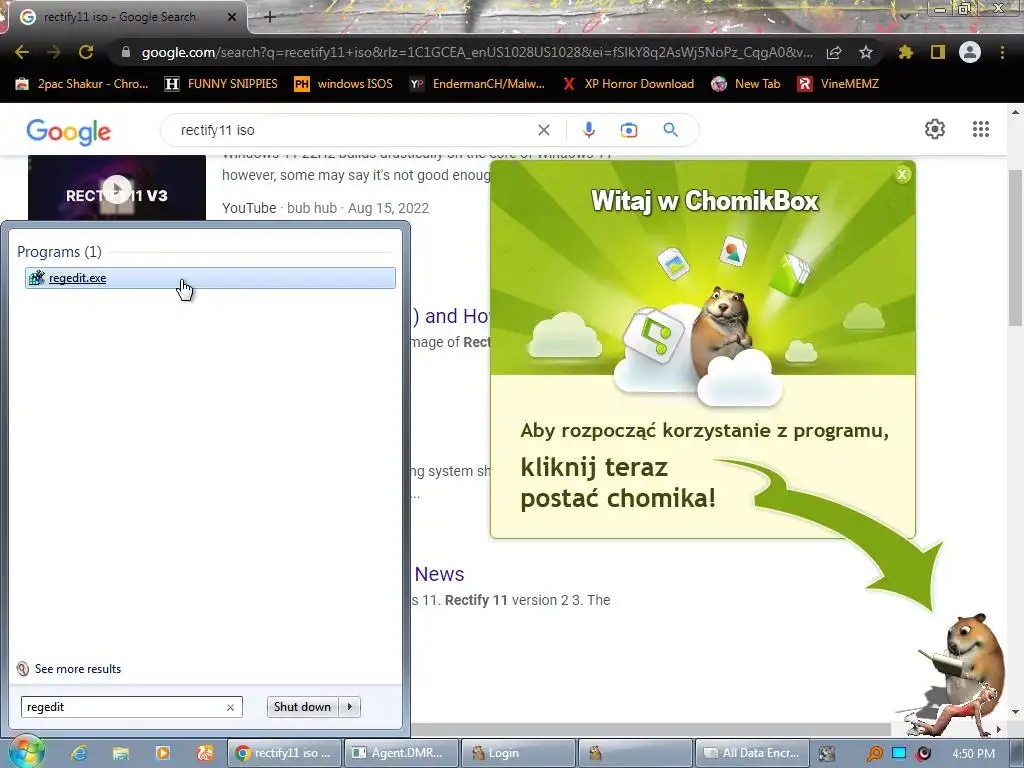Click the site lock icon in address bar
The width and height of the screenshot is (1024, 768).
[125, 52]
